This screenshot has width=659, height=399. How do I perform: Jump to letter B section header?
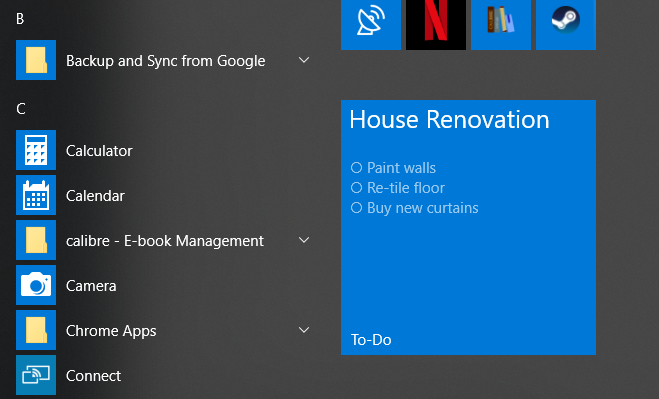click(20, 19)
